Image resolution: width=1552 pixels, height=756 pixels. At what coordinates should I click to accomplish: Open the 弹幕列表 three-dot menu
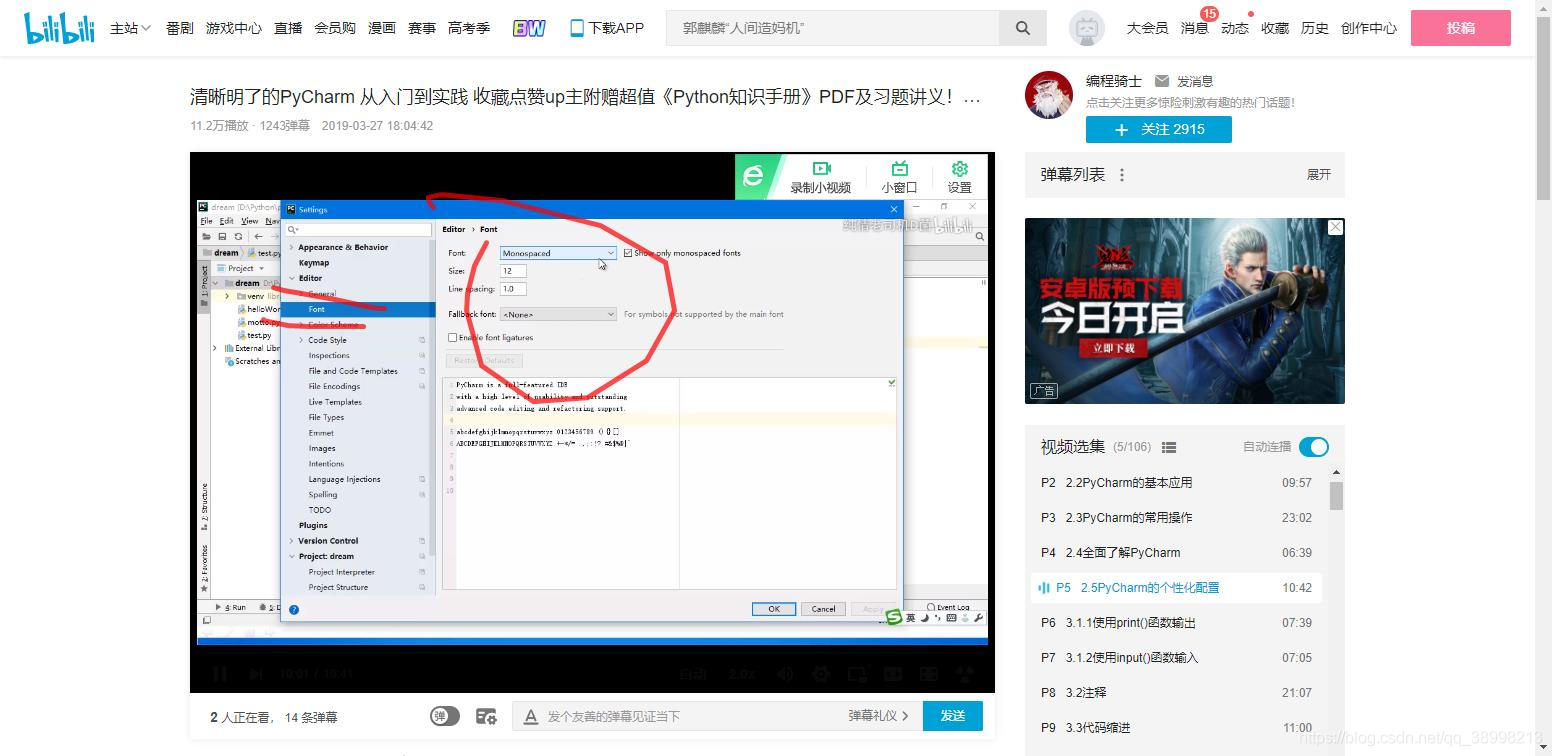point(1122,175)
